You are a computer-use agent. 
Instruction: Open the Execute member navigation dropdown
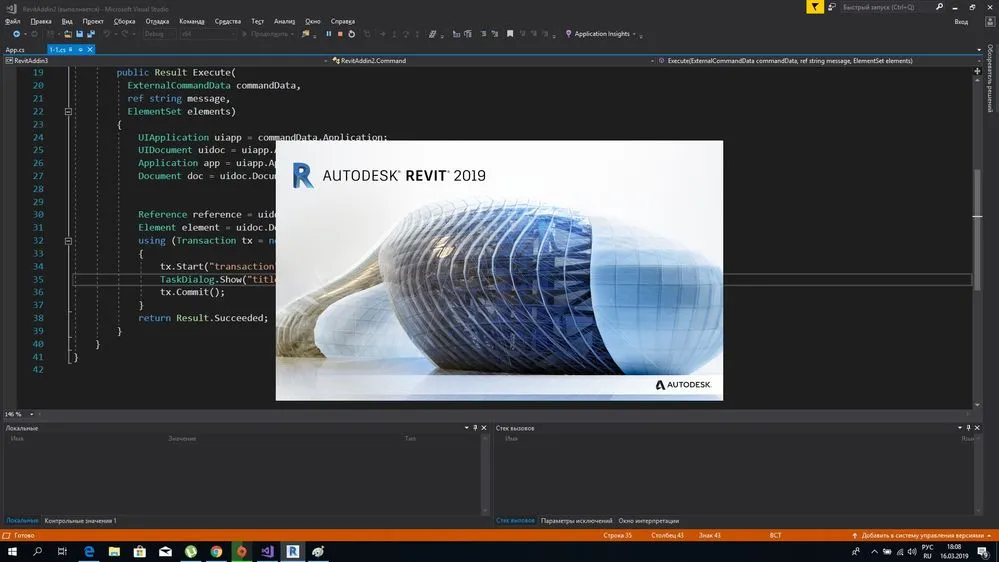click(x=979, y=61)
